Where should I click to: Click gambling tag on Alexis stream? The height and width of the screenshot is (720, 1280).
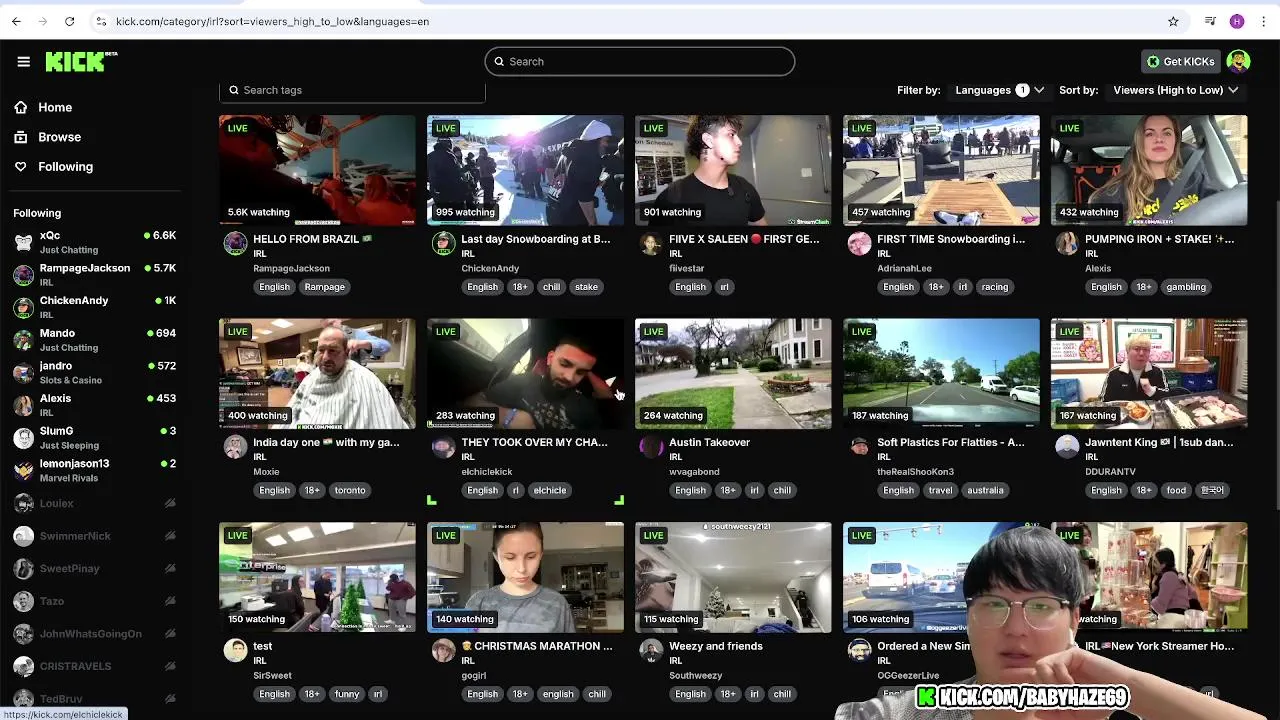pyautogui.click(x=1186, y=287)
